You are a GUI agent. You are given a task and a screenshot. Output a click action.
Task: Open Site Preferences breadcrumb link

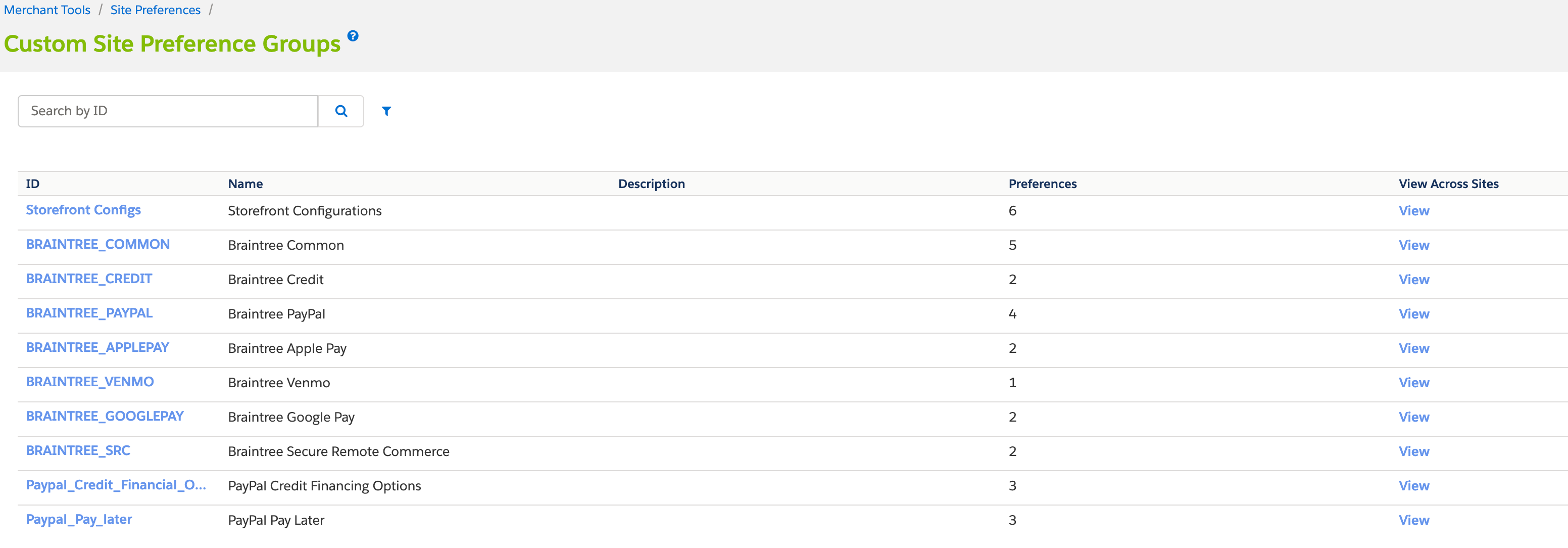pyautogui.click(x=155, y=10)
